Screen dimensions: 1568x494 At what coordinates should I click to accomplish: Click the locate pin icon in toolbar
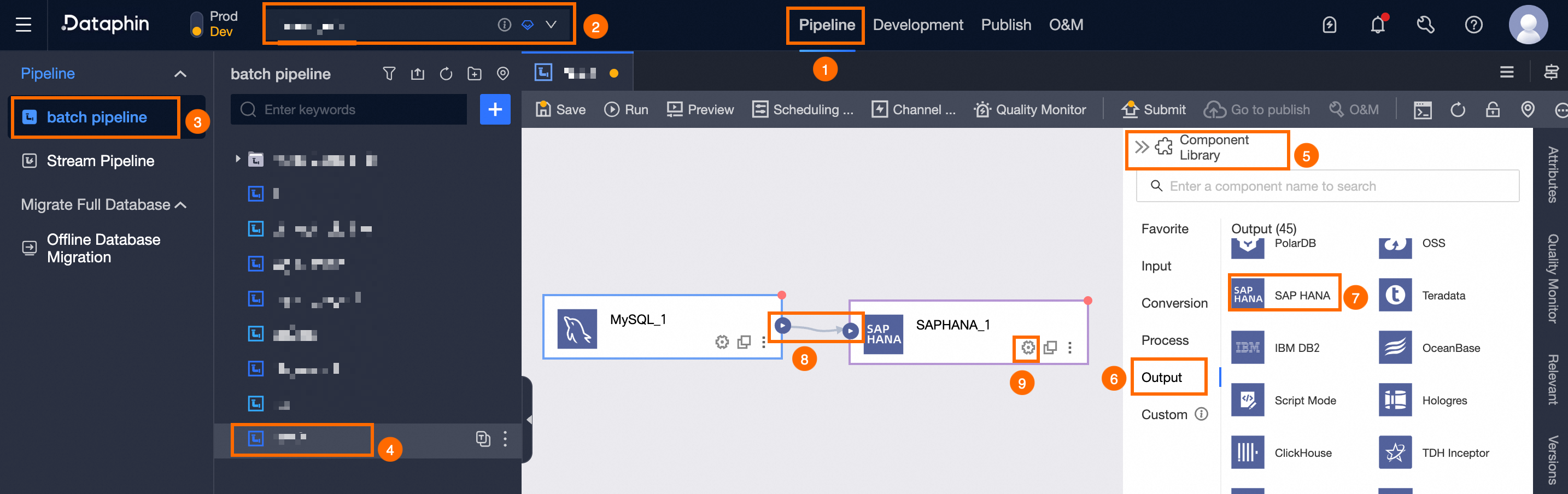click(1528, 109)
